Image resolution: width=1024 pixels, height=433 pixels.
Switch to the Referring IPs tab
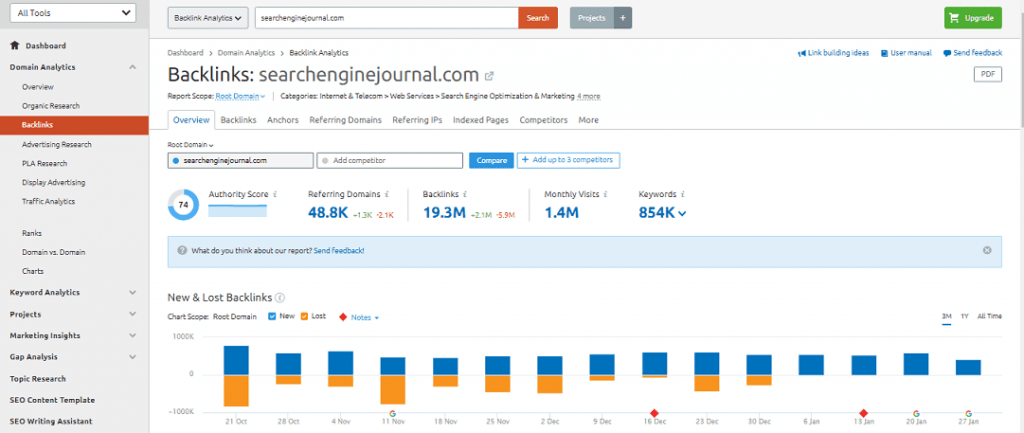click(x=417, y=120)
